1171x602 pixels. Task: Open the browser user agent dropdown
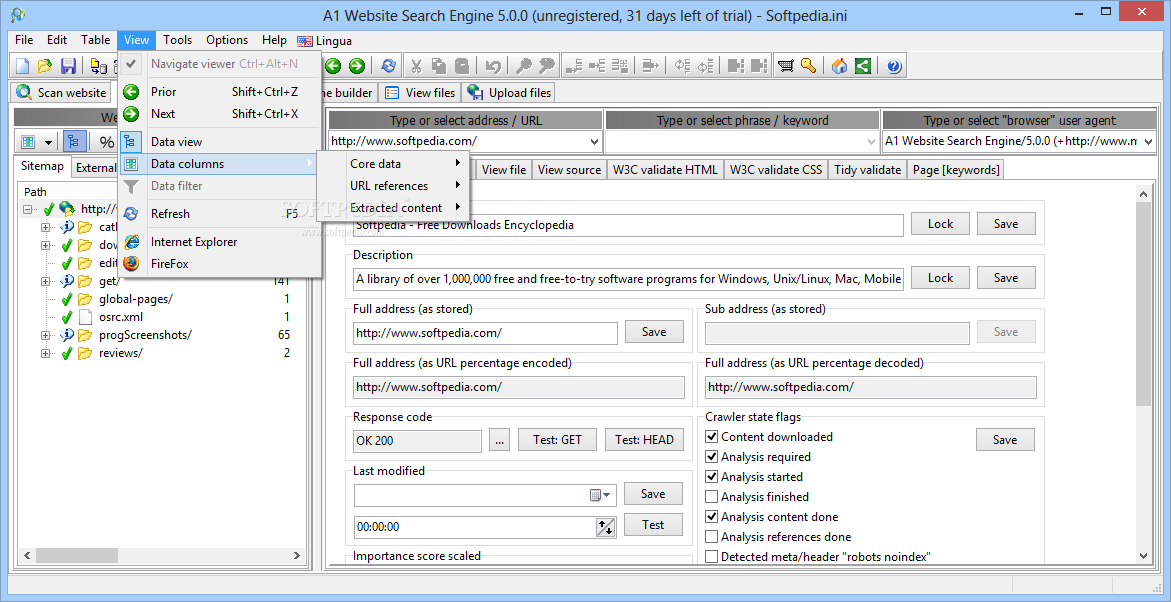pos(1148,140)
